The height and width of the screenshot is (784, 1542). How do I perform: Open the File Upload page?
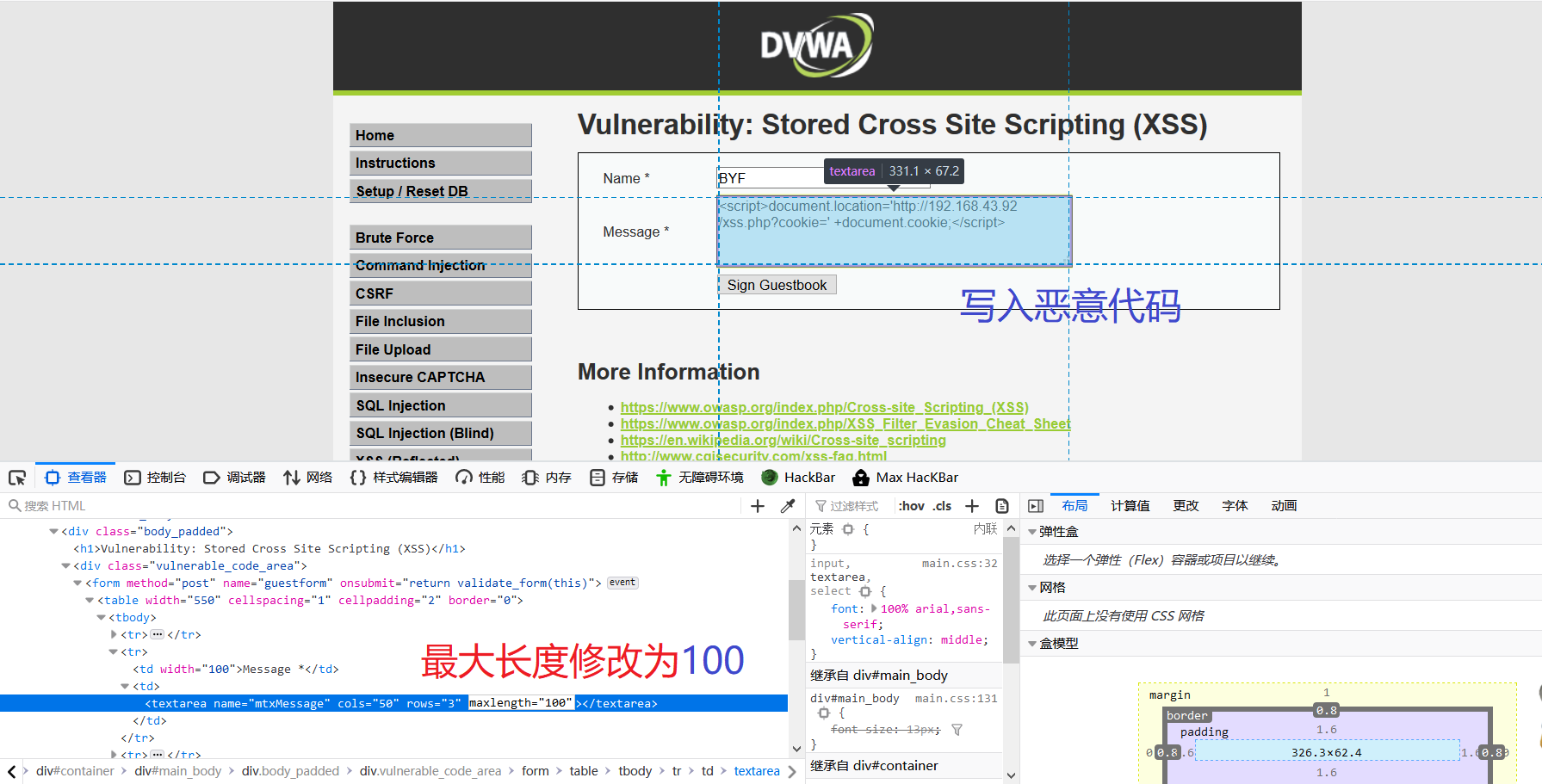tap(441, 349)
